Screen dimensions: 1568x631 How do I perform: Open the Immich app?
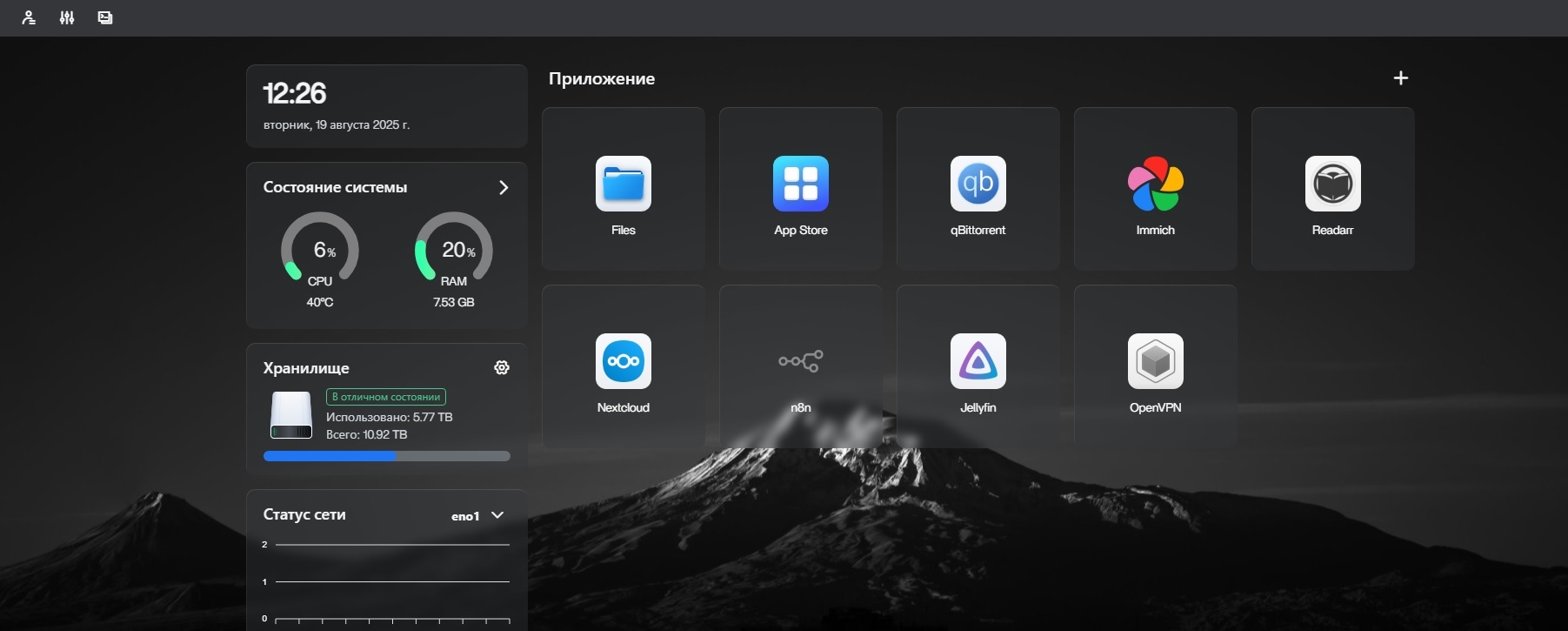click(1156, 189)
